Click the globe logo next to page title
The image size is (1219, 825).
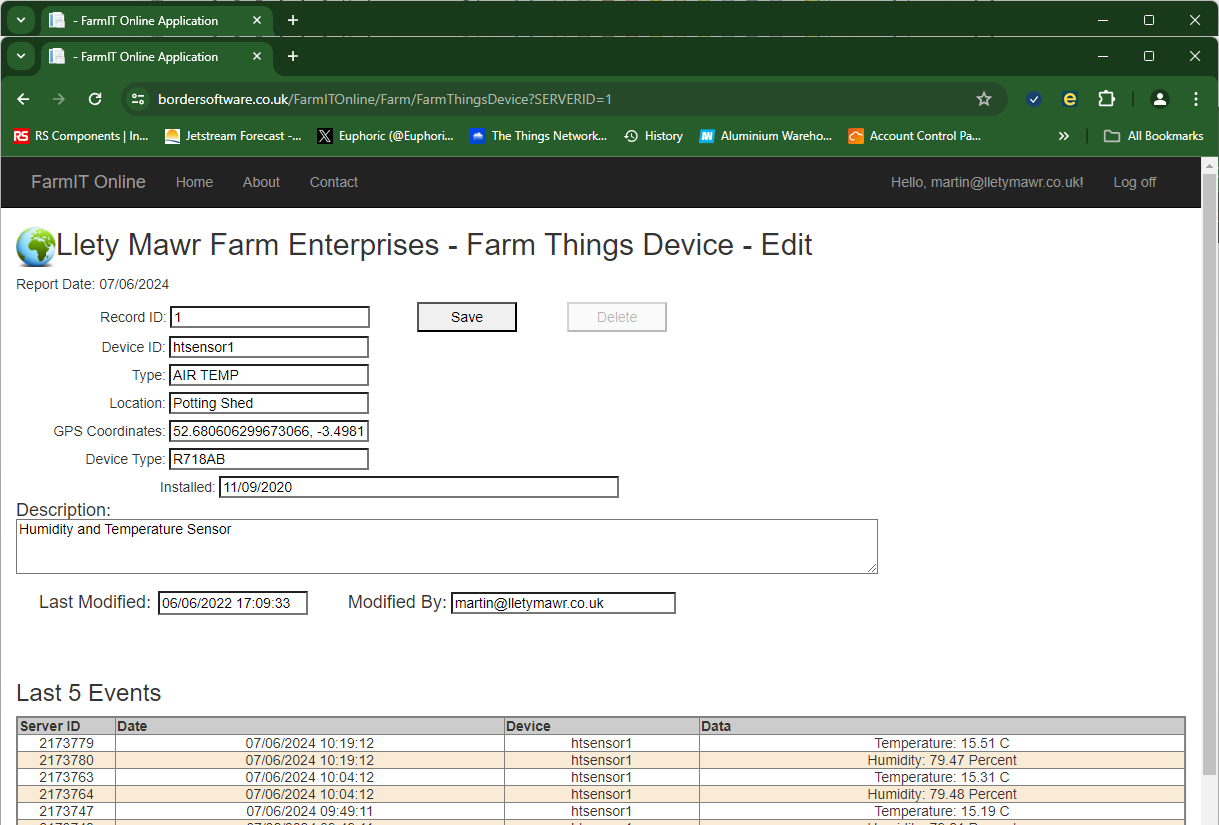(35, 246)
